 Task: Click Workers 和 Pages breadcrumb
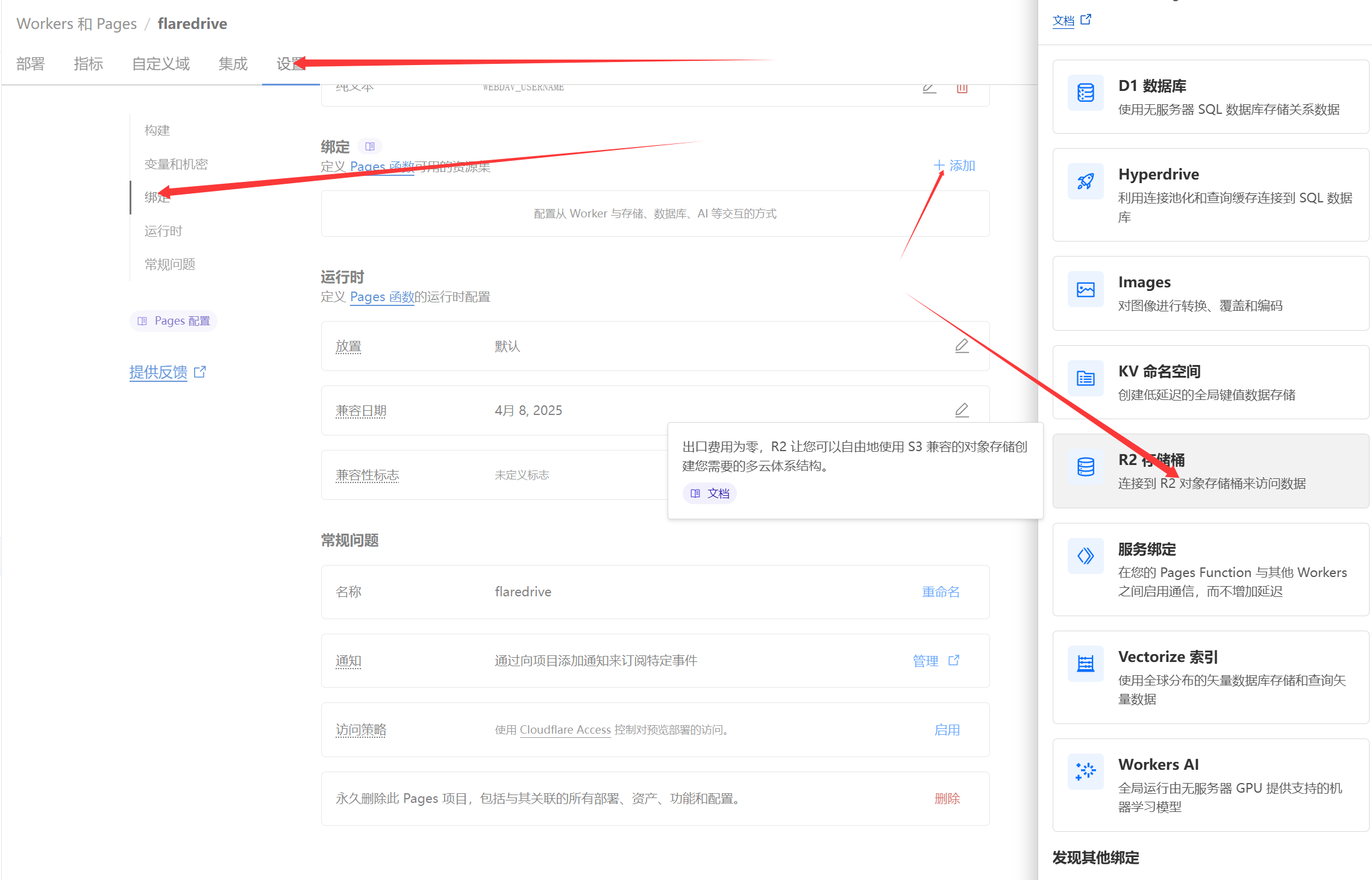point(77,23)
